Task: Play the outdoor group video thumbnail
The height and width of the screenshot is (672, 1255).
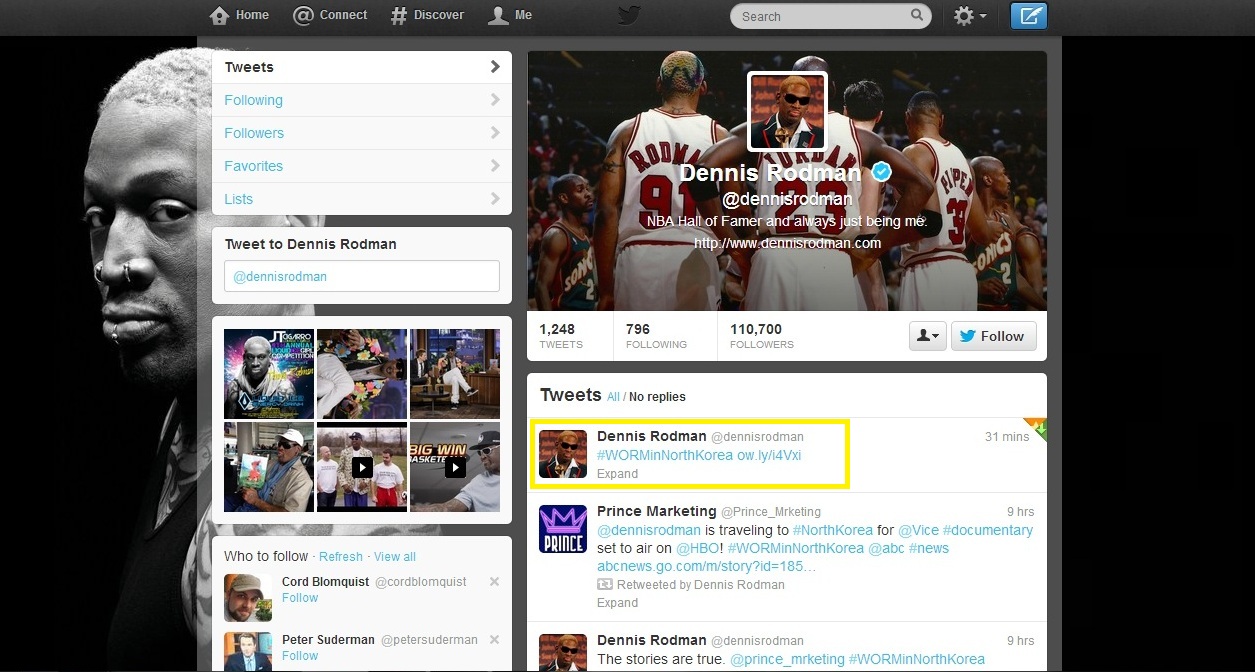Action: click(x=362, y=467)
